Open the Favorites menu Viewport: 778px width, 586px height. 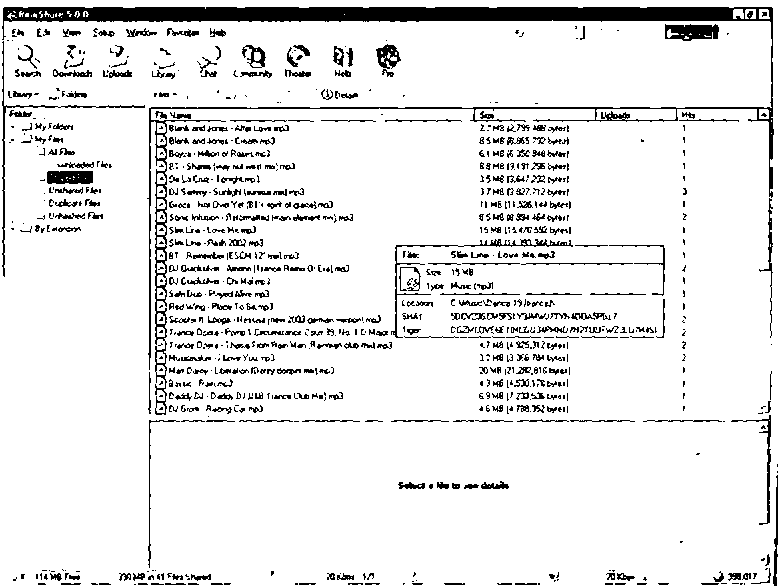pos(183,33)
